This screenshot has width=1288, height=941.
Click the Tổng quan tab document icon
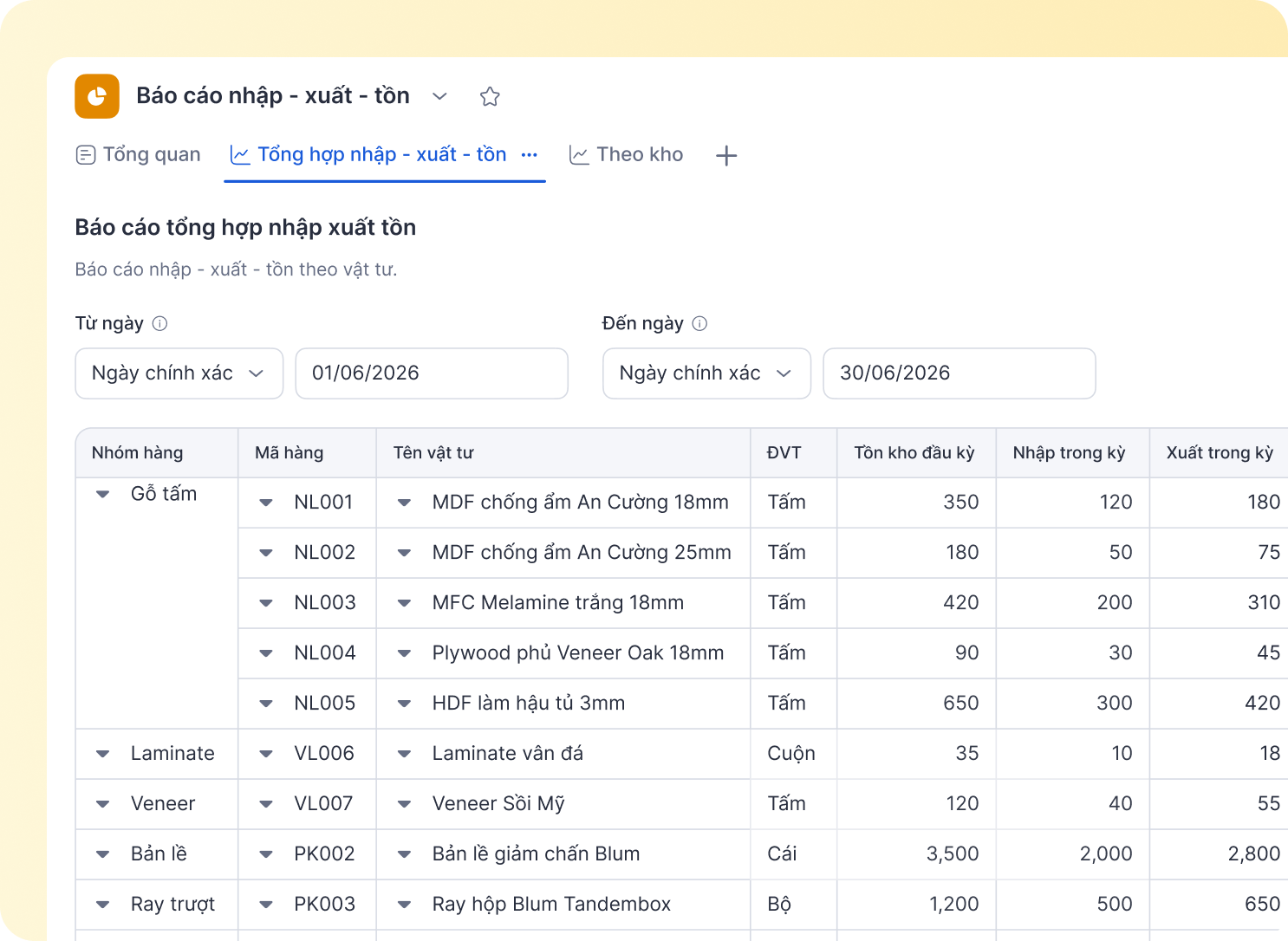tap(86, 155)
